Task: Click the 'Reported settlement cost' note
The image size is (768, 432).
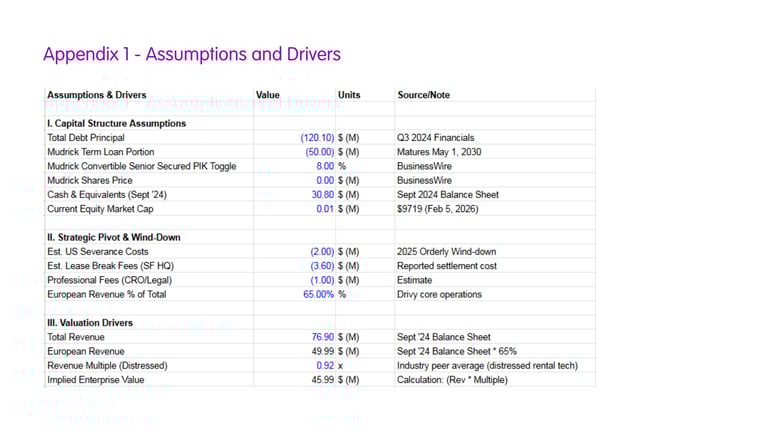Action: (447, 265)
